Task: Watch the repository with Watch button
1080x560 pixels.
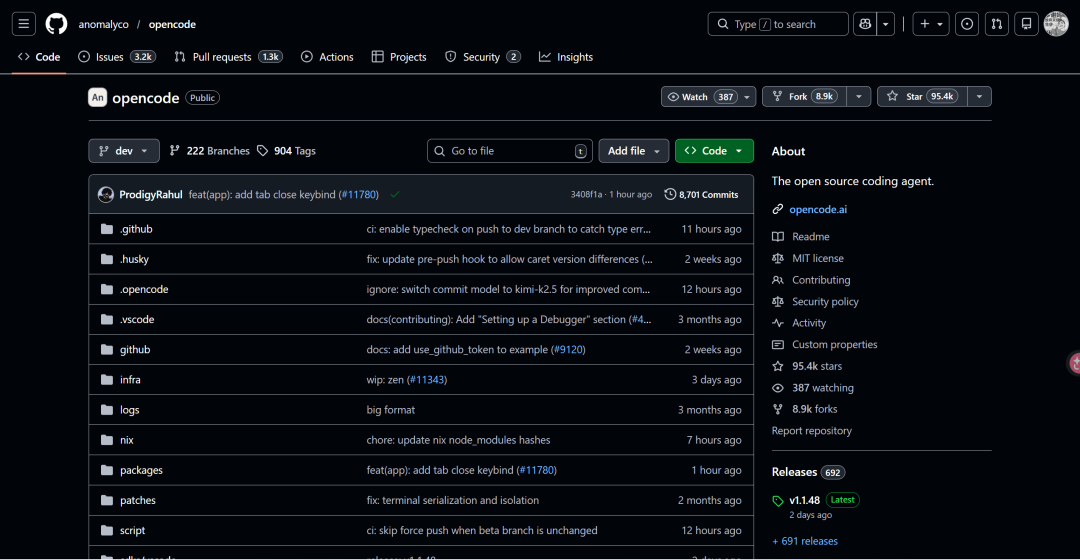Action: pos(708,96)
